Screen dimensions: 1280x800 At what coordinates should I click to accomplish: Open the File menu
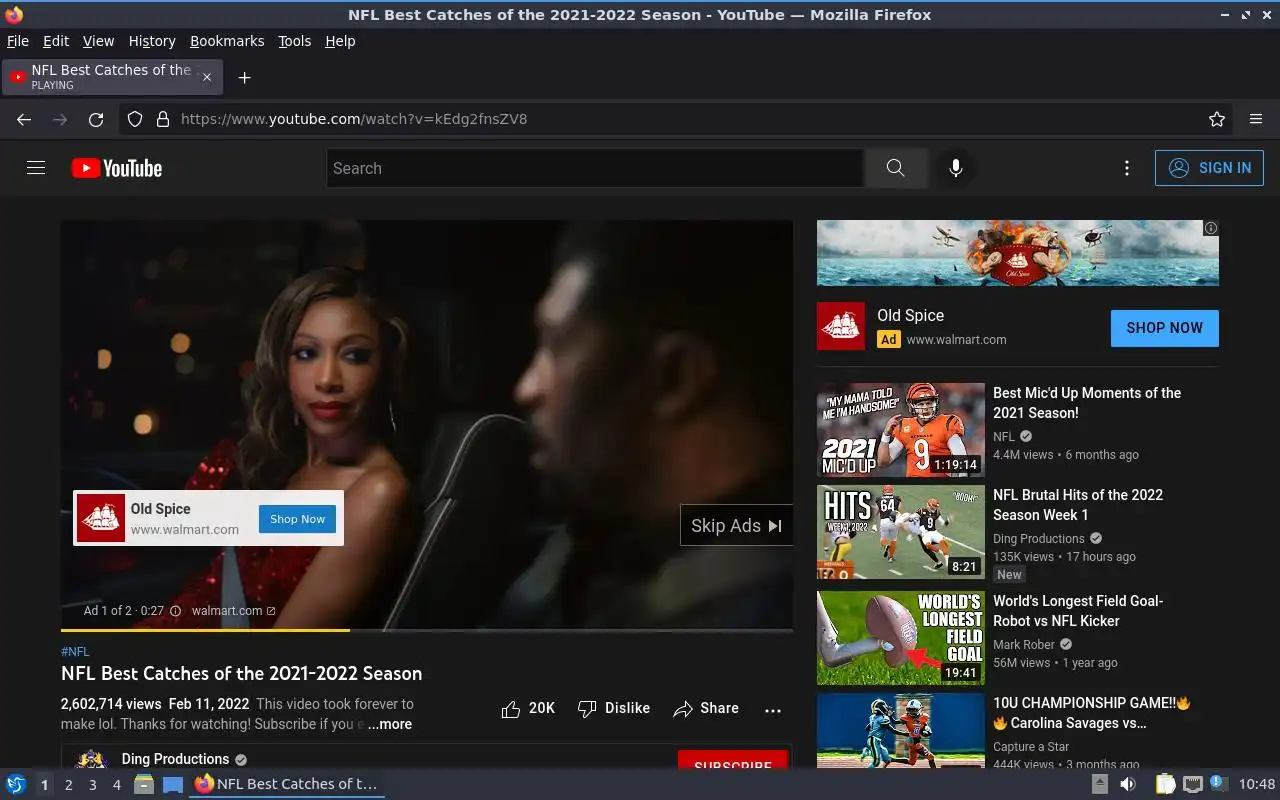(18, 41)
